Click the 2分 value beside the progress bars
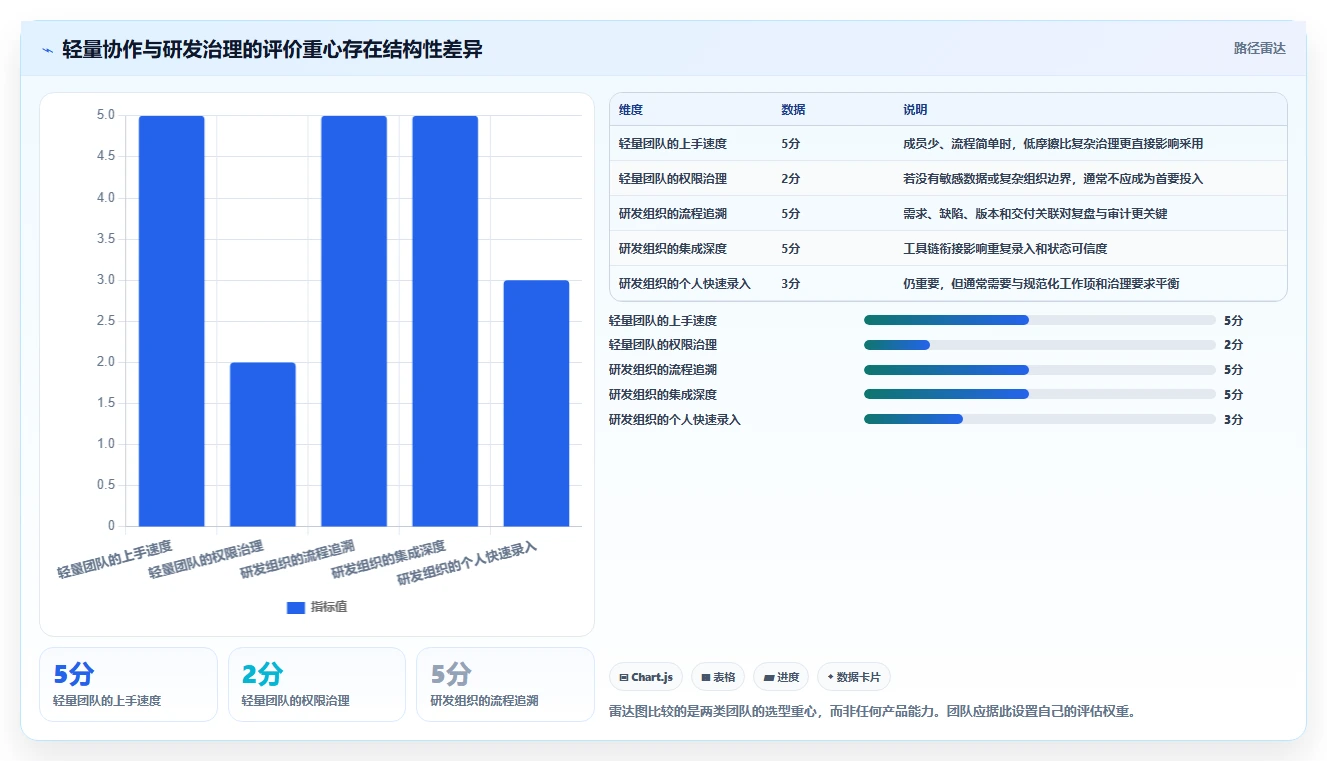Viewport: 1327px width, 761px height. (1233, 345)
